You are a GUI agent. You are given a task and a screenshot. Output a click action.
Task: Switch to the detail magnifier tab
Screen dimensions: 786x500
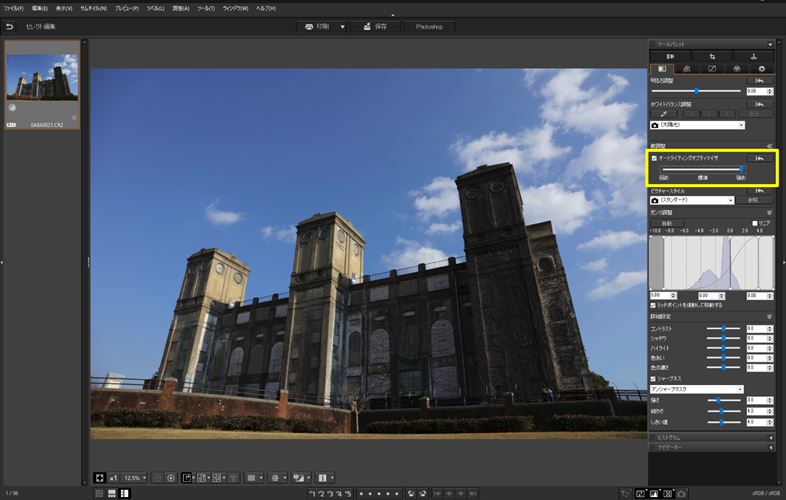(687, 69)
